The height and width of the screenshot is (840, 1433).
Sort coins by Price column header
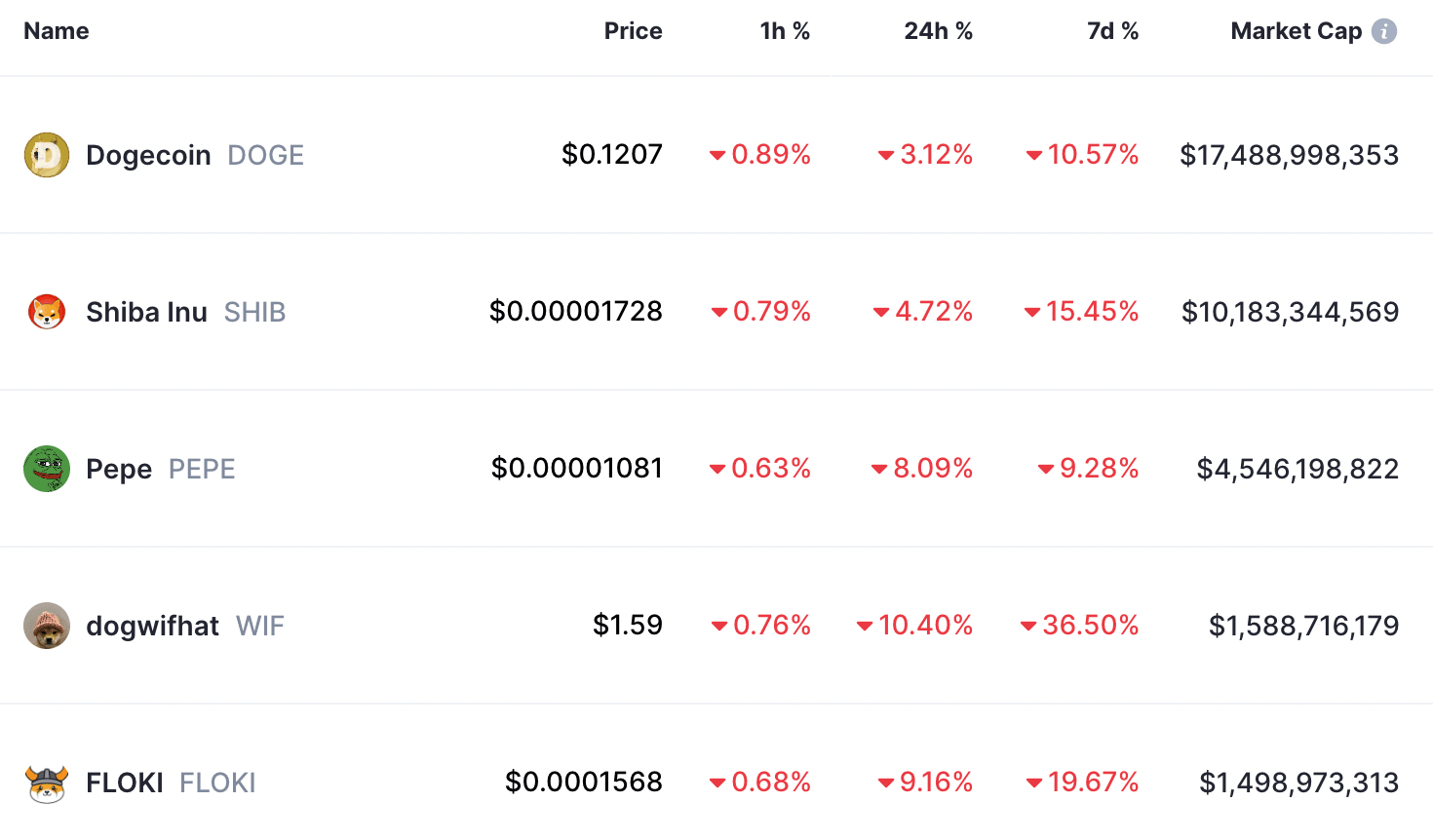[633, 31]
